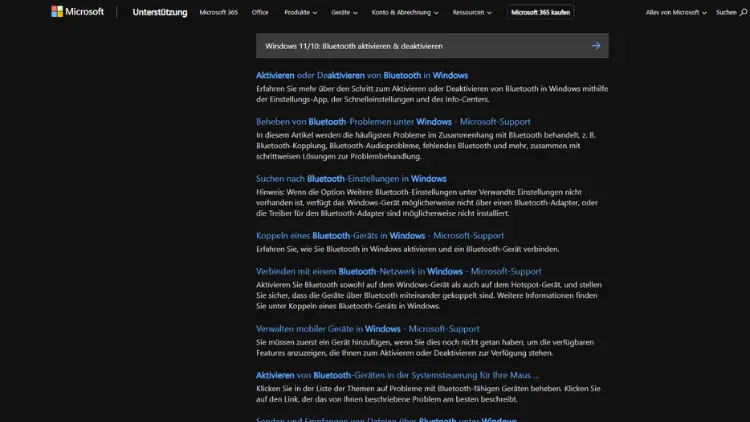Open Aktivieren oder Deaktivieren von Bluetooth result
Screen dimensions: 750x422
pyautogui.click(x=362, y=75)
